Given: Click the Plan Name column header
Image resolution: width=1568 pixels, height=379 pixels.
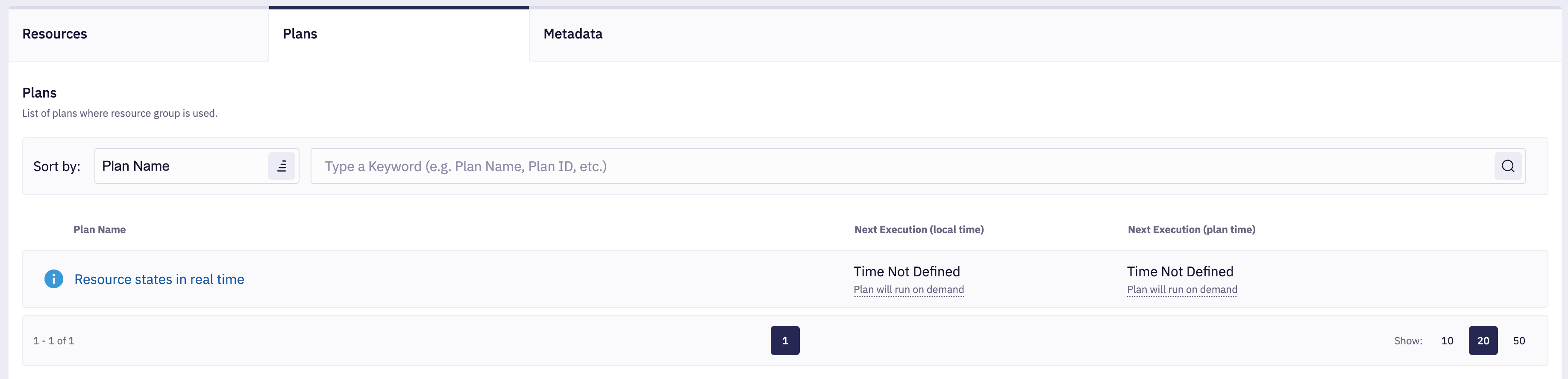Looking at the screenshot, I should tap(100, 230).
